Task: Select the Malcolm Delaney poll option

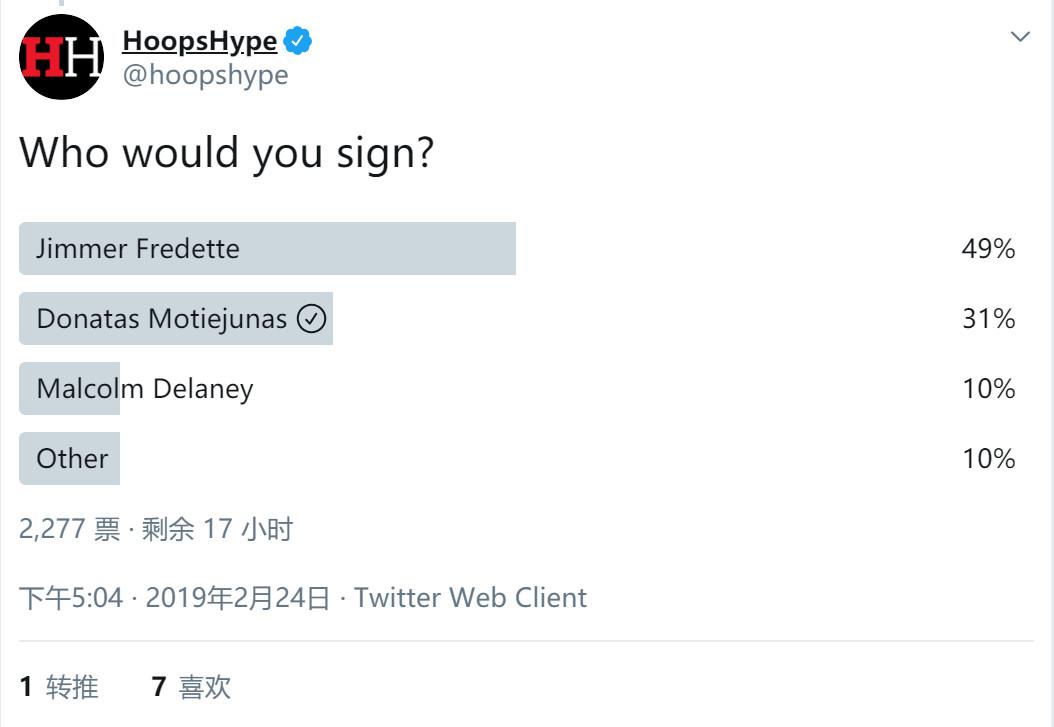Action: pos(145,389)
